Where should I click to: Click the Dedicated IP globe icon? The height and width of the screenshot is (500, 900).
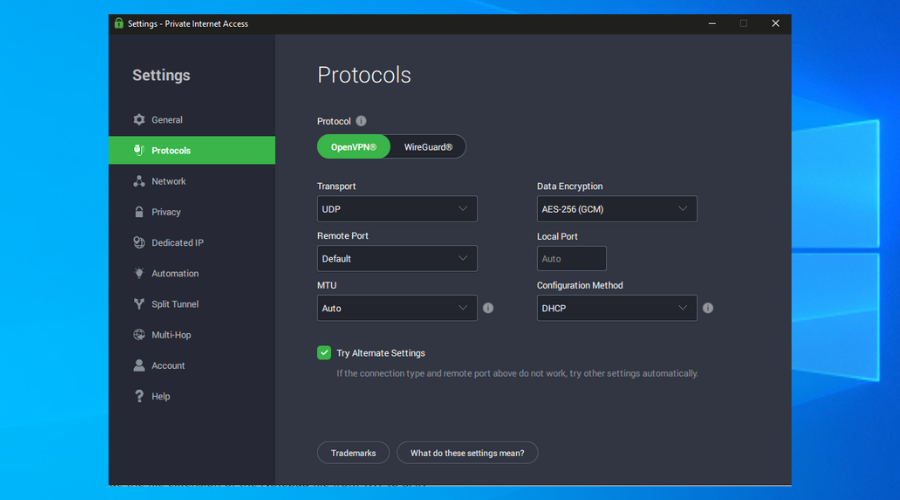139,242
